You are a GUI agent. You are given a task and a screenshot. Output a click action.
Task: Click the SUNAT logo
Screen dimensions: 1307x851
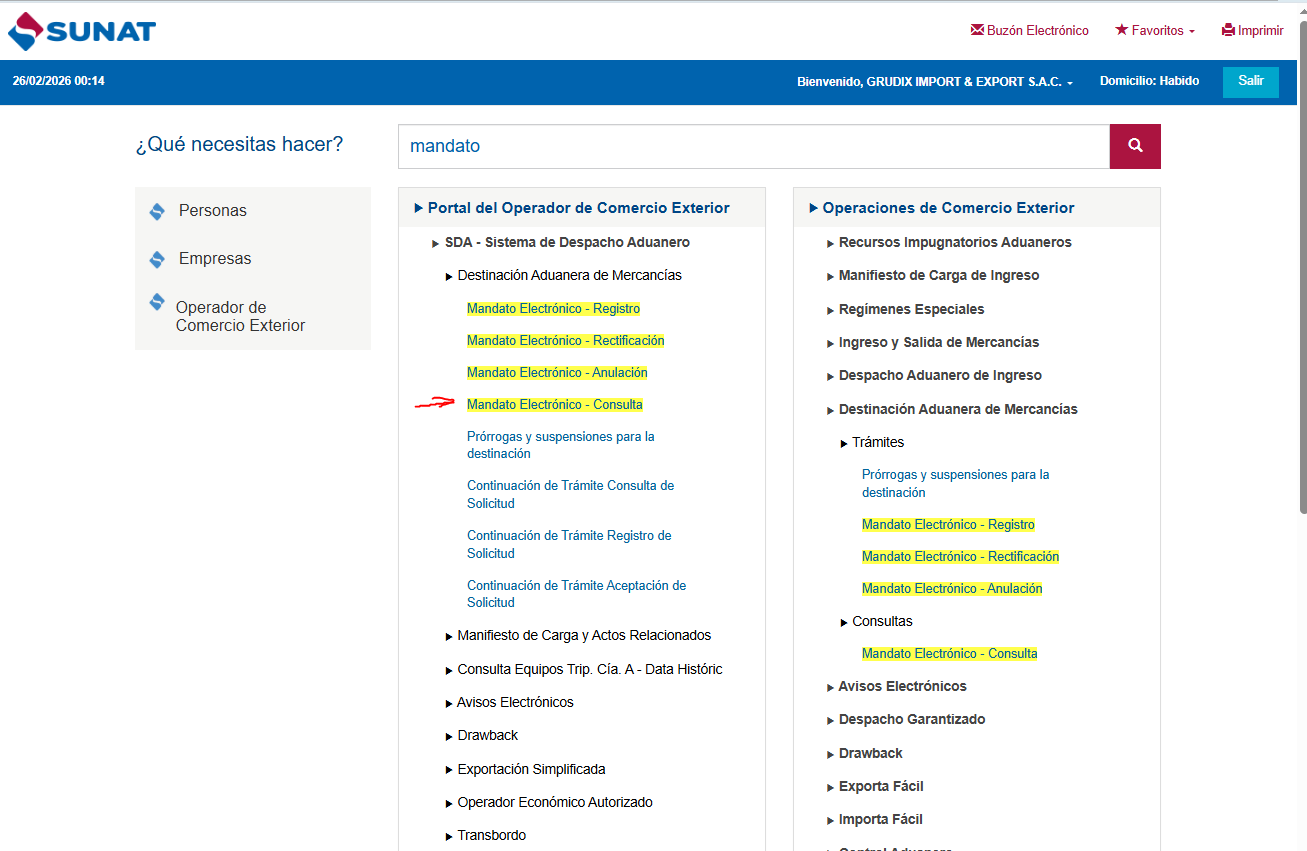pyautogui.click(x=82, y=31)
